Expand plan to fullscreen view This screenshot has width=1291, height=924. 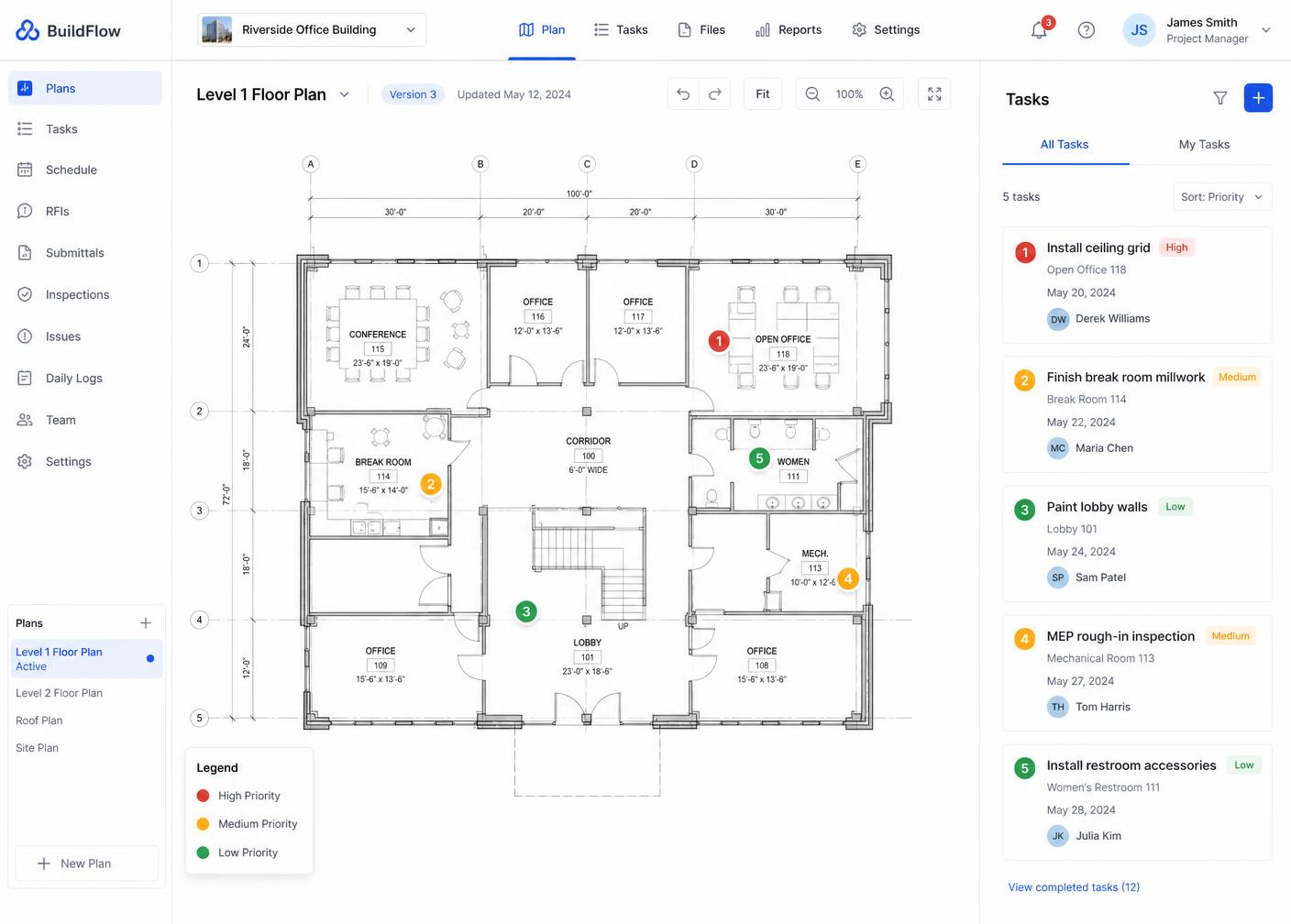(934, 93)
